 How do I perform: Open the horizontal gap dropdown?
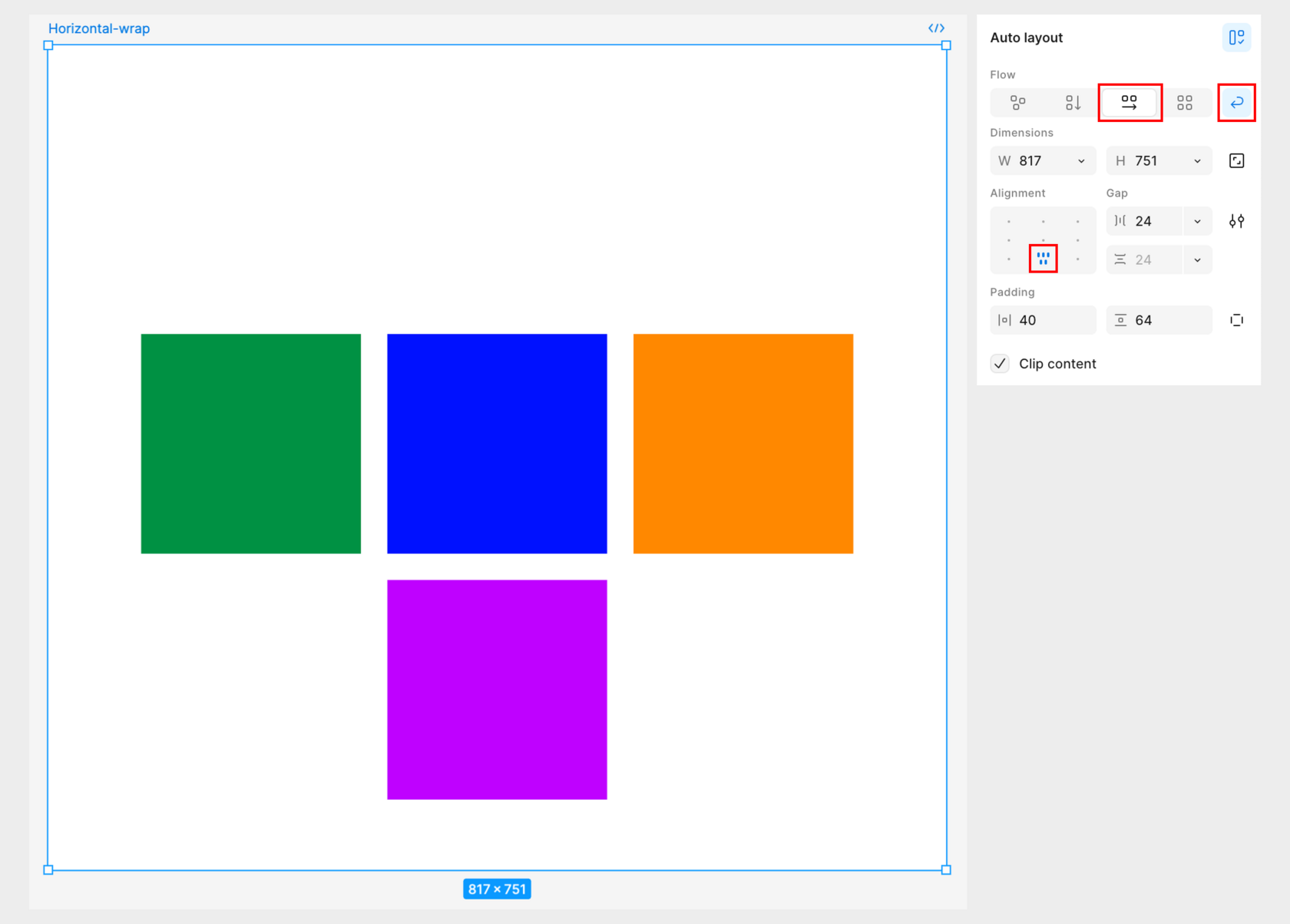click(1197, 221)
